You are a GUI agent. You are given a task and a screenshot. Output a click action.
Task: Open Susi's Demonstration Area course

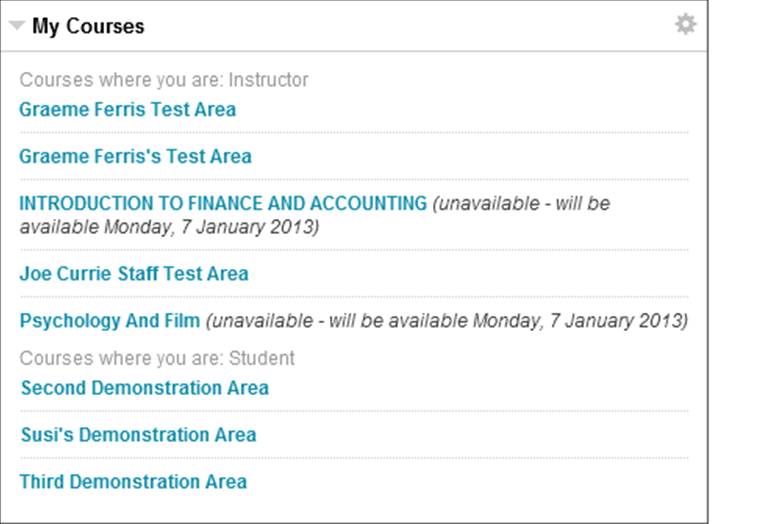(x=138, y=434)
